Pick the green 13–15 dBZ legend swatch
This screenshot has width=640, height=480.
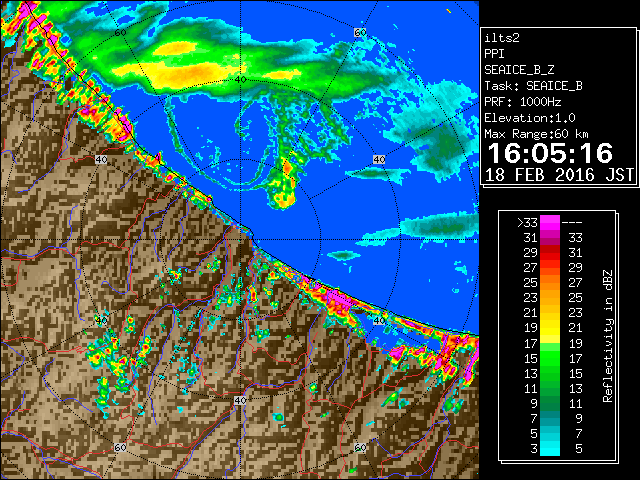point(550,373)
